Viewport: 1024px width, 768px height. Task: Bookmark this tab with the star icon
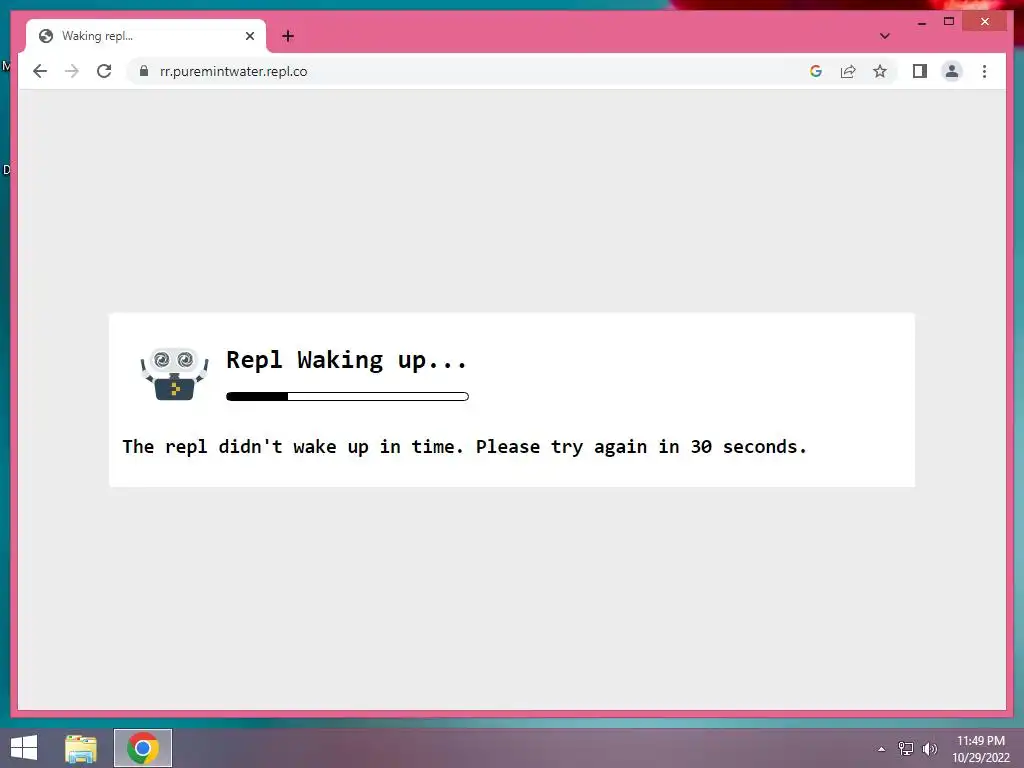click(880, 71)
